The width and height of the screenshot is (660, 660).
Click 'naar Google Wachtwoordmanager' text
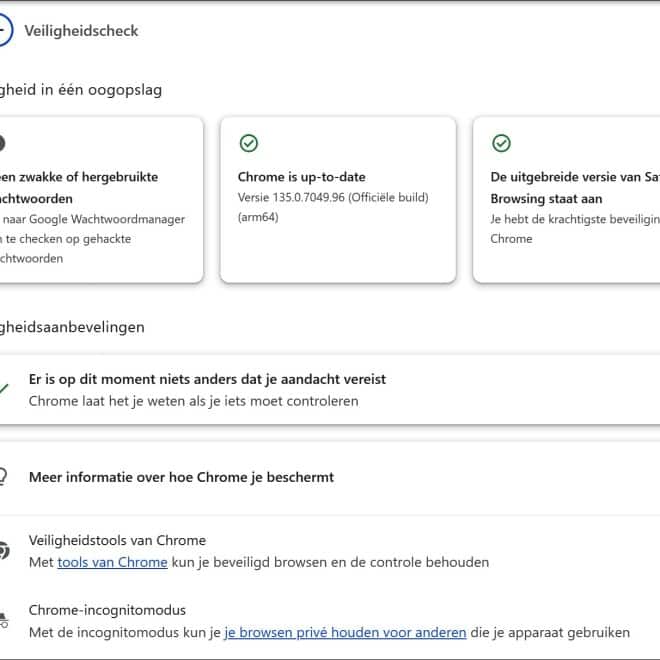(93, 219)
